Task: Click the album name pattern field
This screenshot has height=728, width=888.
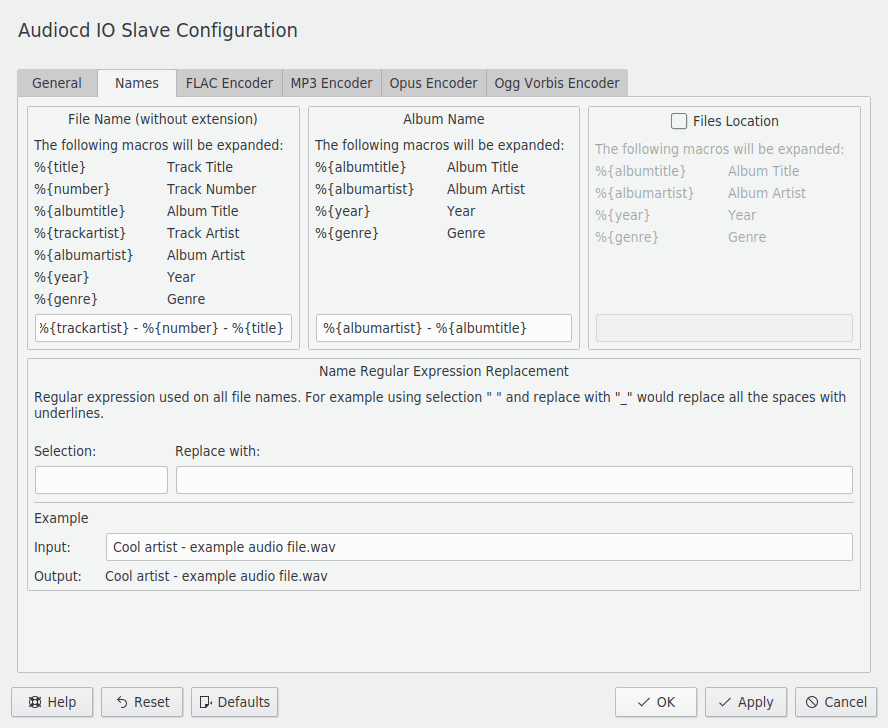Action: click(x=443, y=328)
